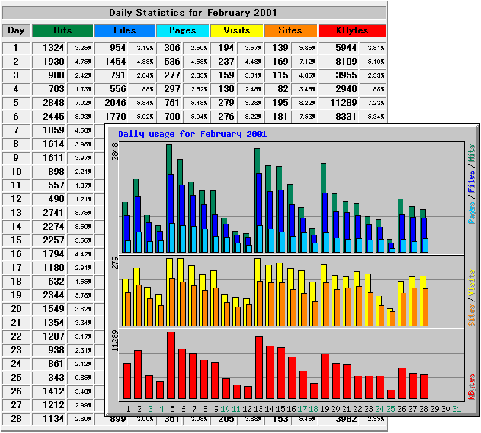The image size is (481, 433).
Task: Click the Day 5 KBytes value 11289
Action: (x=344, y=103)
